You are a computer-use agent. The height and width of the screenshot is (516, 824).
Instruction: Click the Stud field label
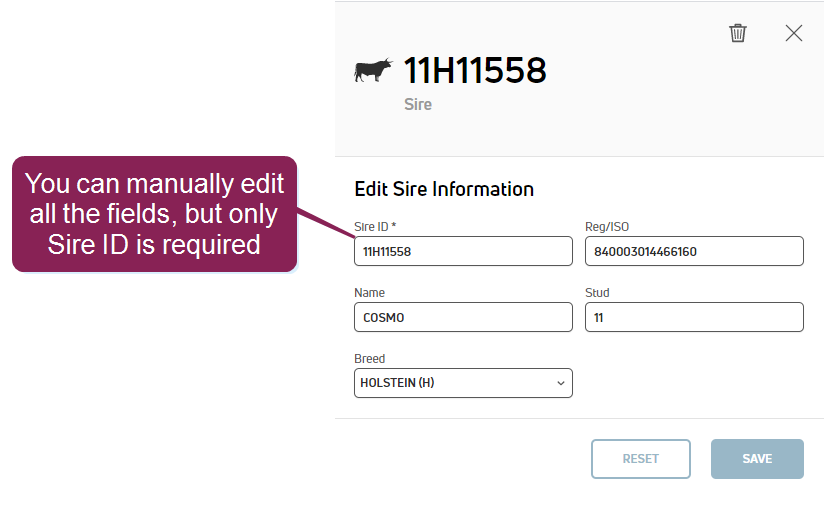pyautogui.click(x=597, y=293)
